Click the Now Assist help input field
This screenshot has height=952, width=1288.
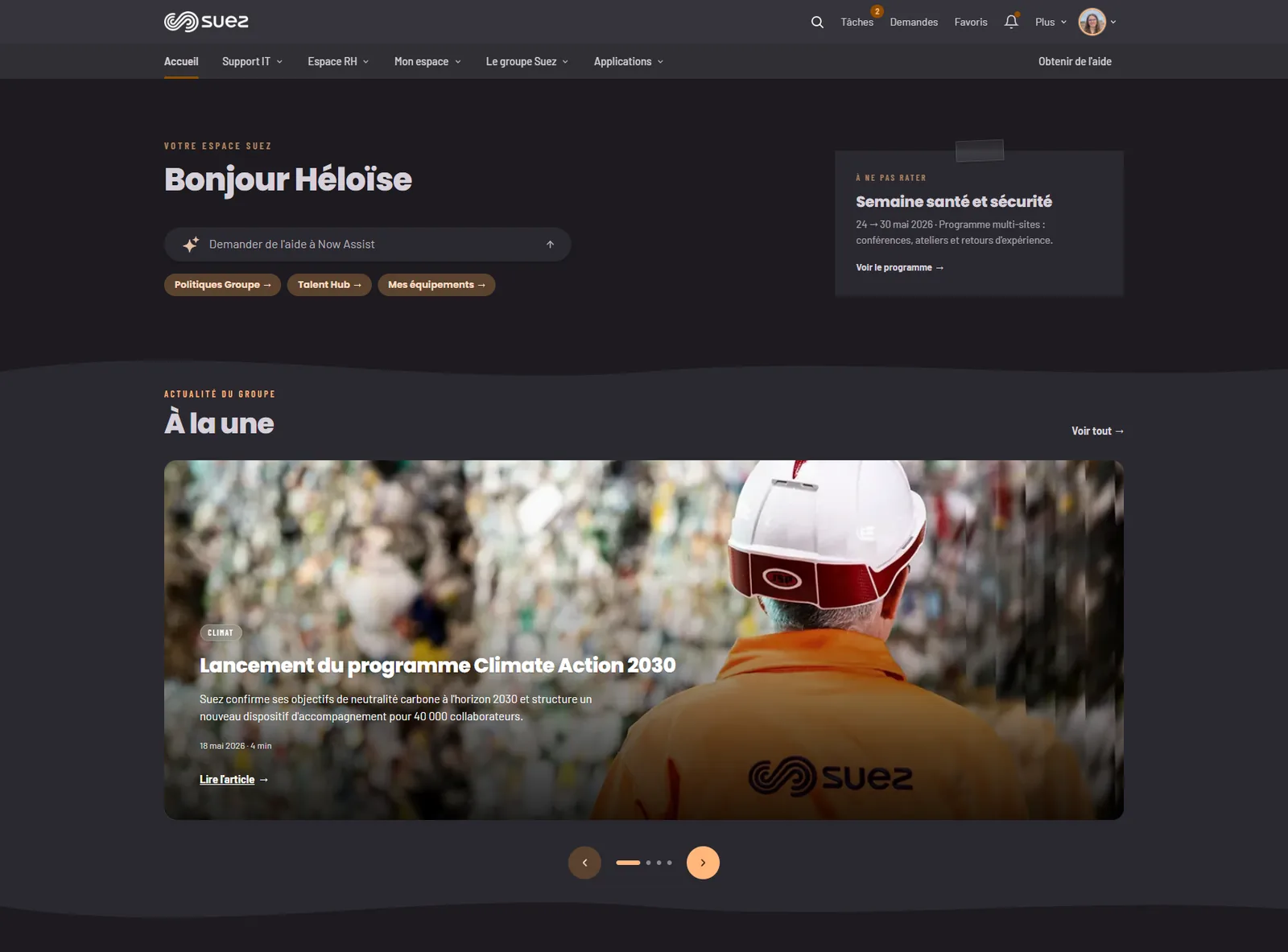coord(368,245)
